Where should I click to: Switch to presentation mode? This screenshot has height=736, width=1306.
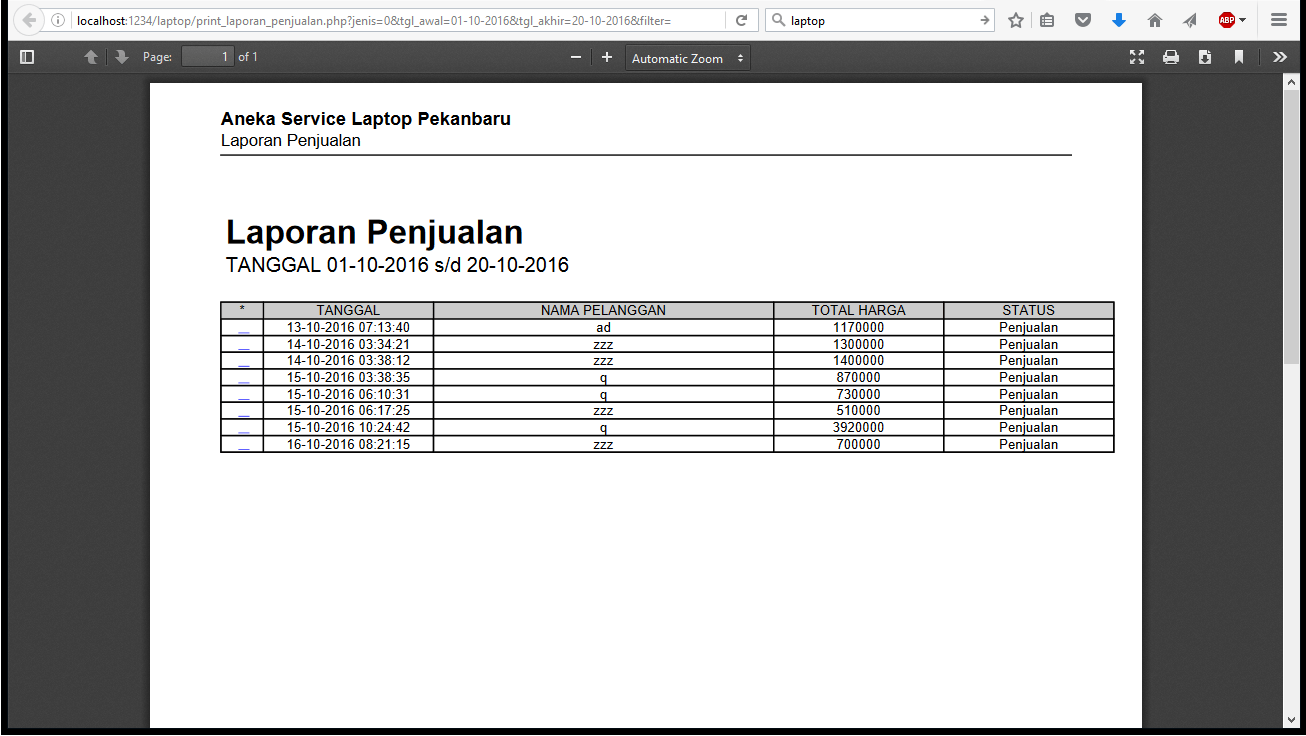[1136, 57]
